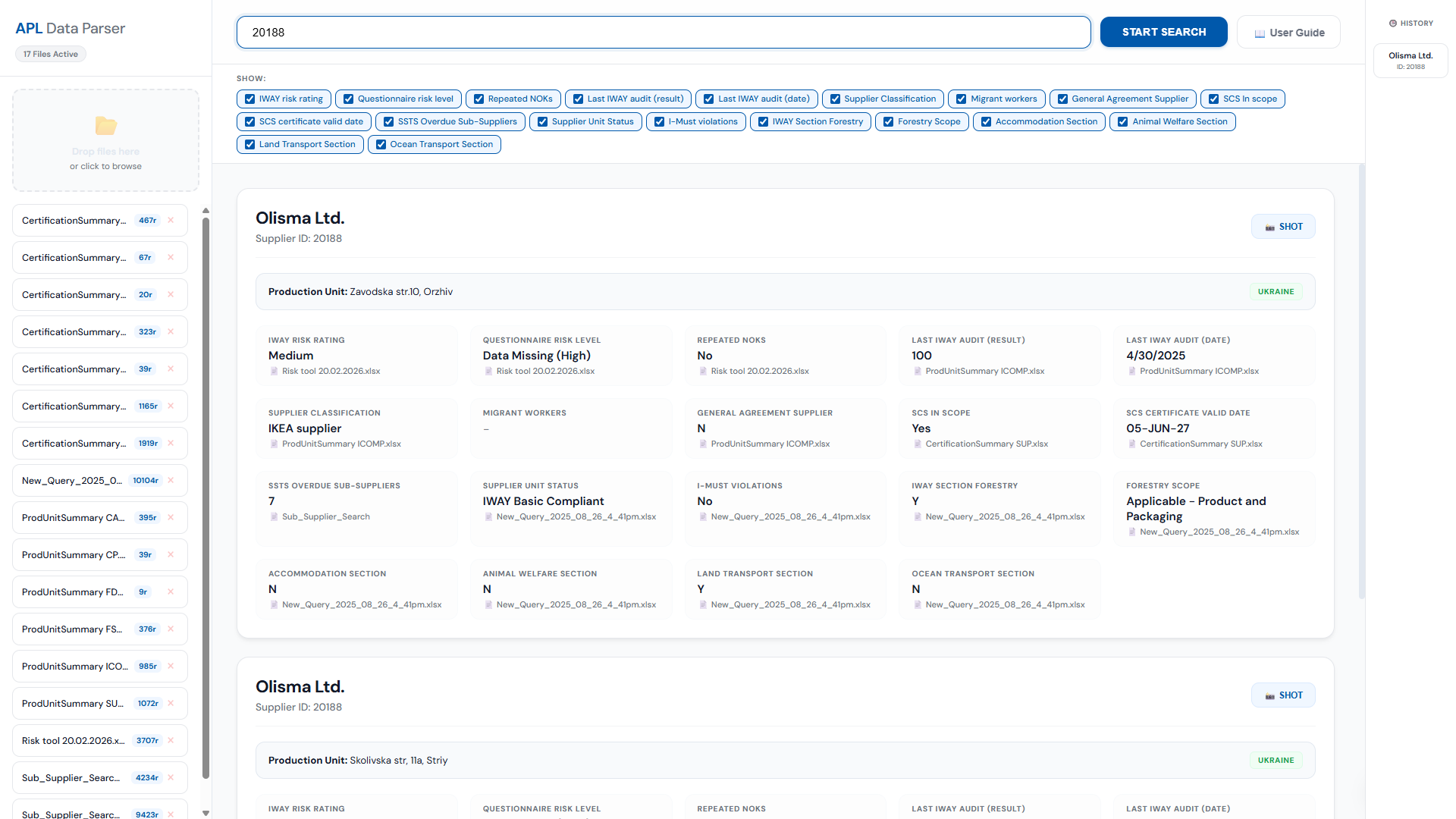Click the UKRAINE tag on Zavodska unit
Viewport: 1456px width, 819px height.
pyautogui.click(x=1276, y=292)
